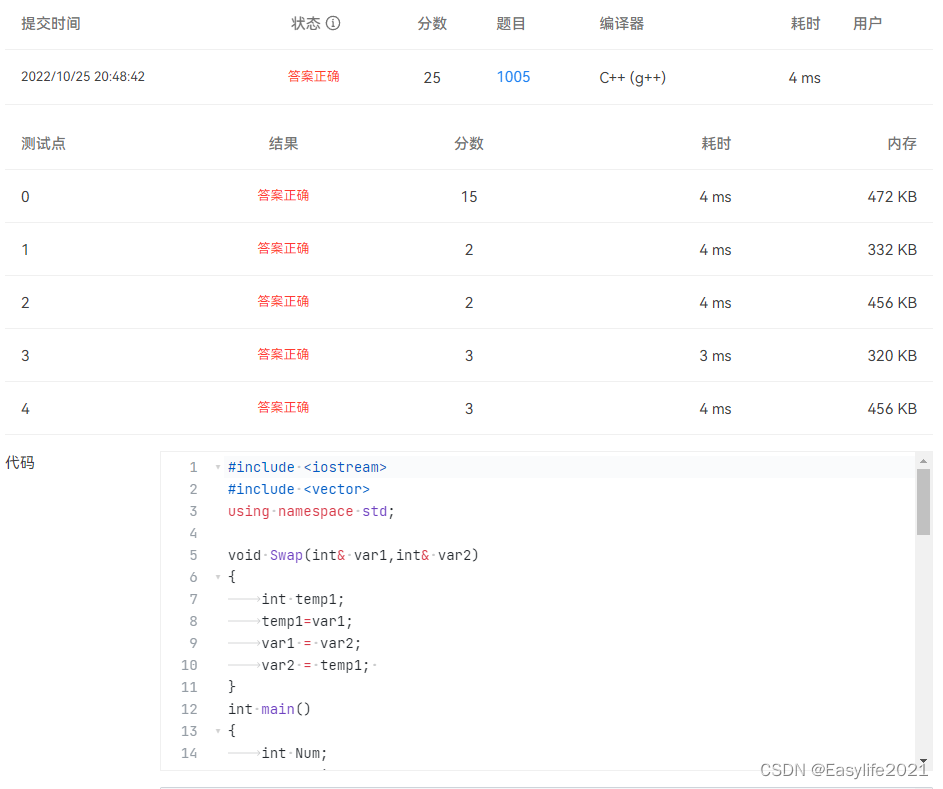Click line number 7 in the code viewer

[193, 599]
